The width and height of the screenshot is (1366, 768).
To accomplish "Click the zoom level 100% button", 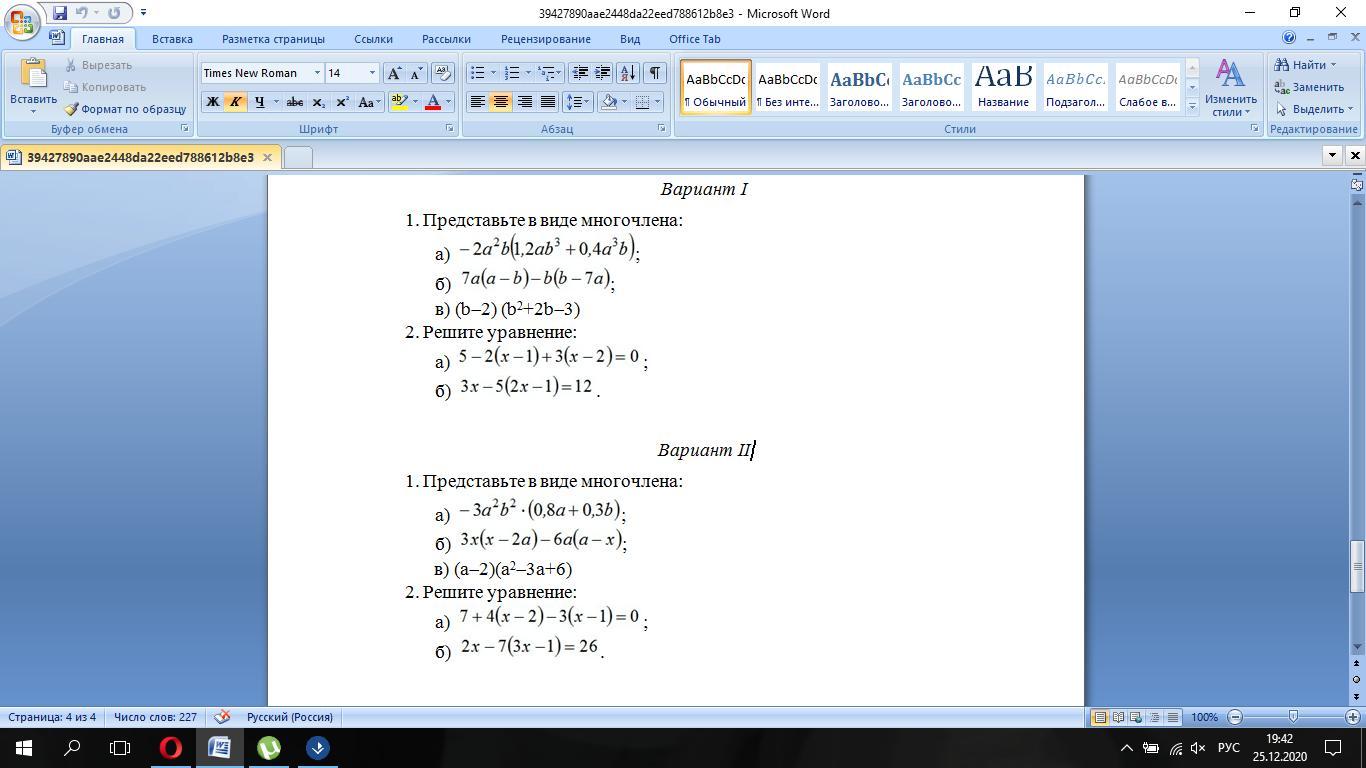I will pos(1204,717).
